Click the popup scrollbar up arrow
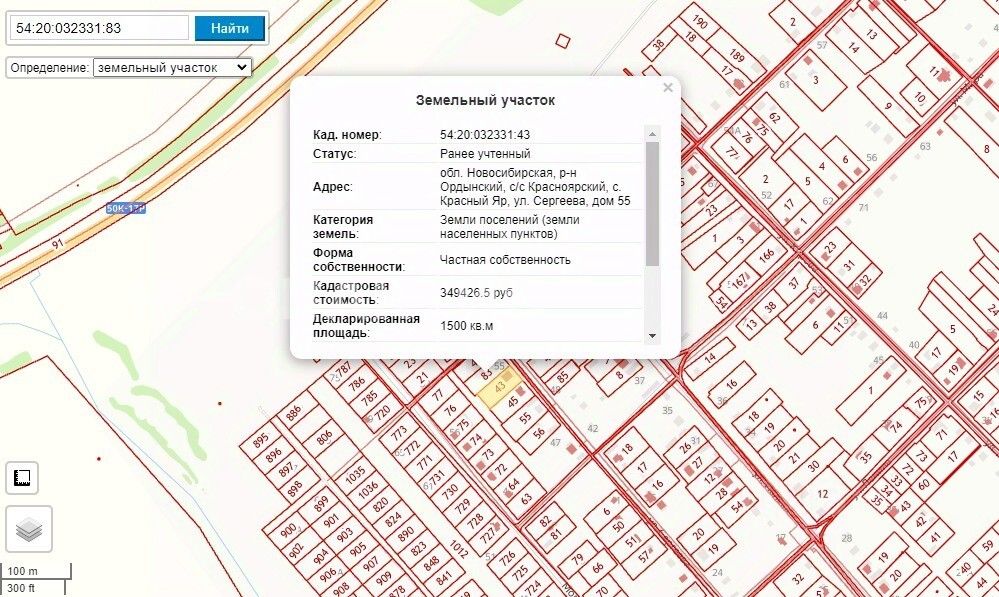 coord(652,134)
